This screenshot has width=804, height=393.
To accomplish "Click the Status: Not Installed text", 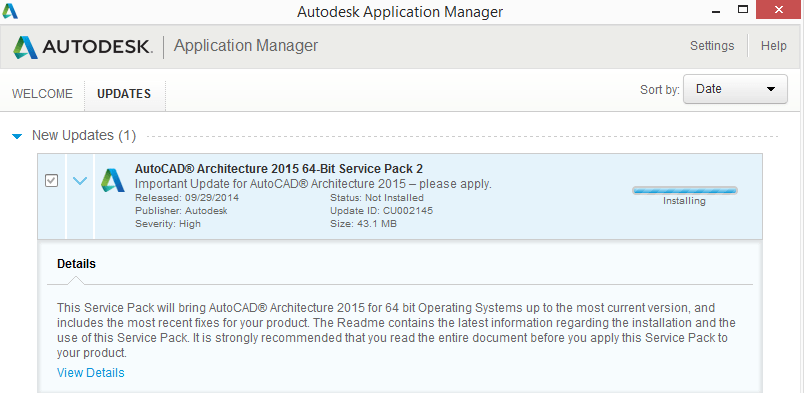I will pos(377,198).
